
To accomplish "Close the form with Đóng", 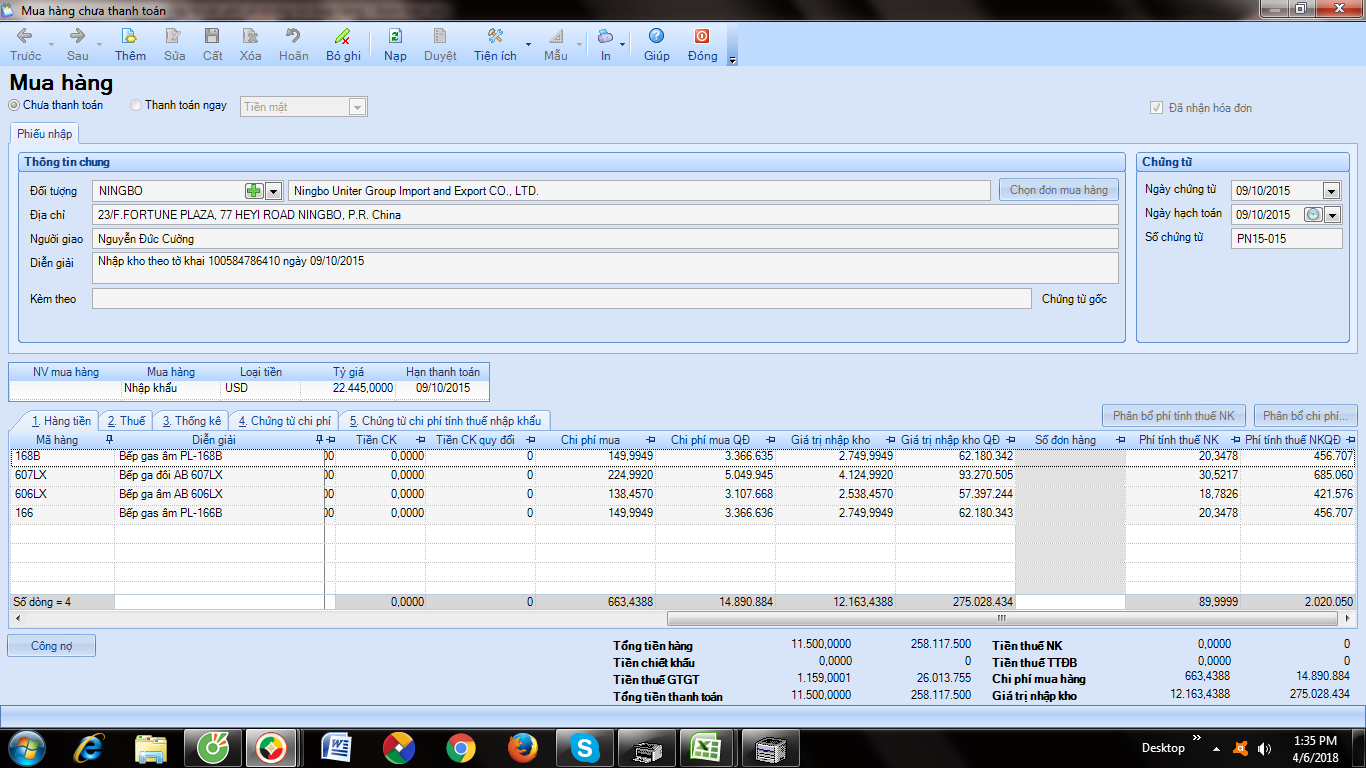I will click(702, 44).
